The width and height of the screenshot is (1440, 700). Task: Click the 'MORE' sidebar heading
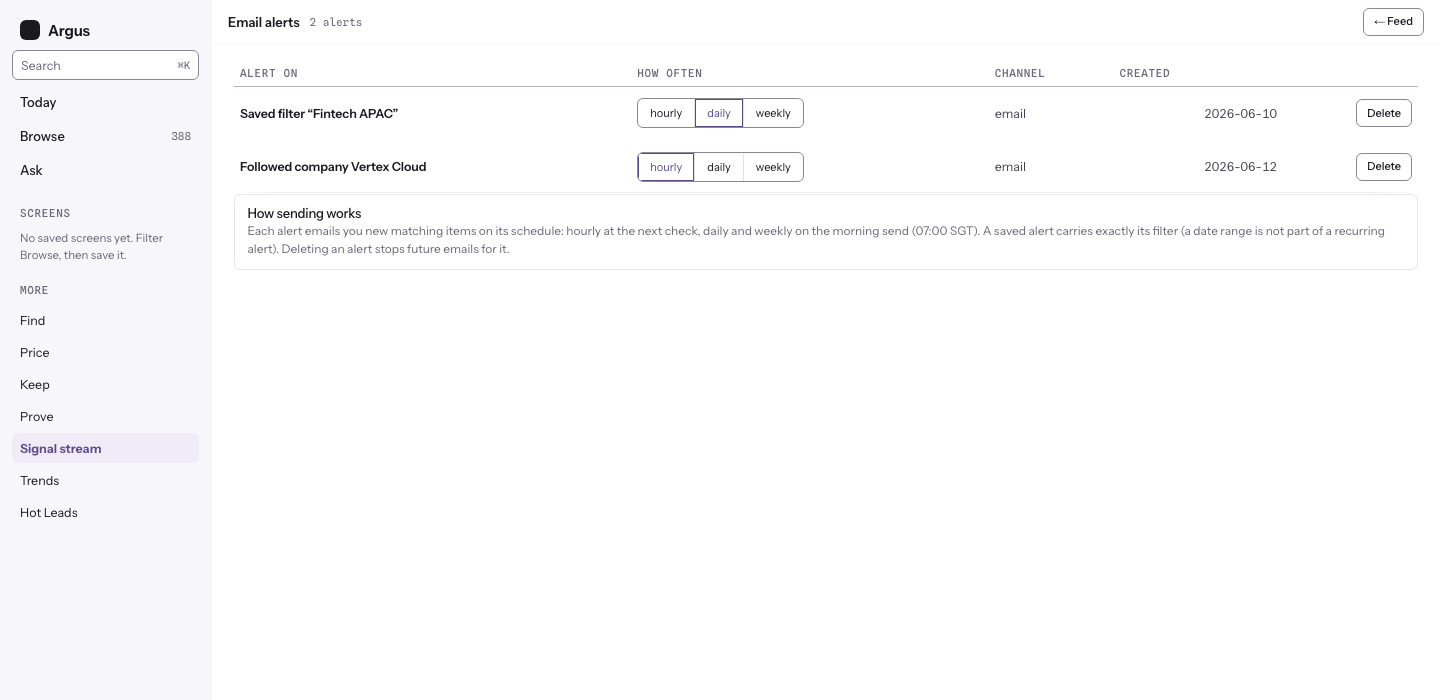(x=34, y=291)
